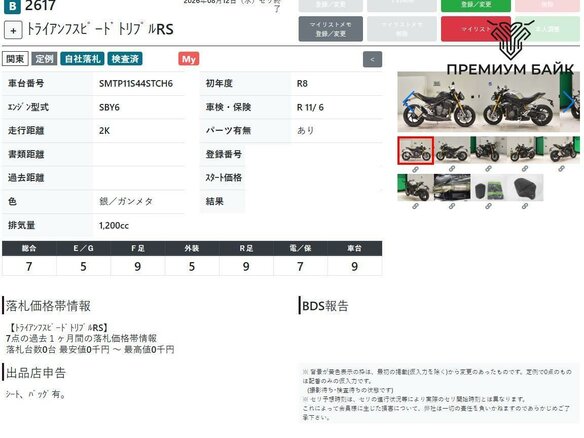
Task: Select chassis number SMTP11S44STCH6
Action: pyautogui.click(x=136, y=83)
